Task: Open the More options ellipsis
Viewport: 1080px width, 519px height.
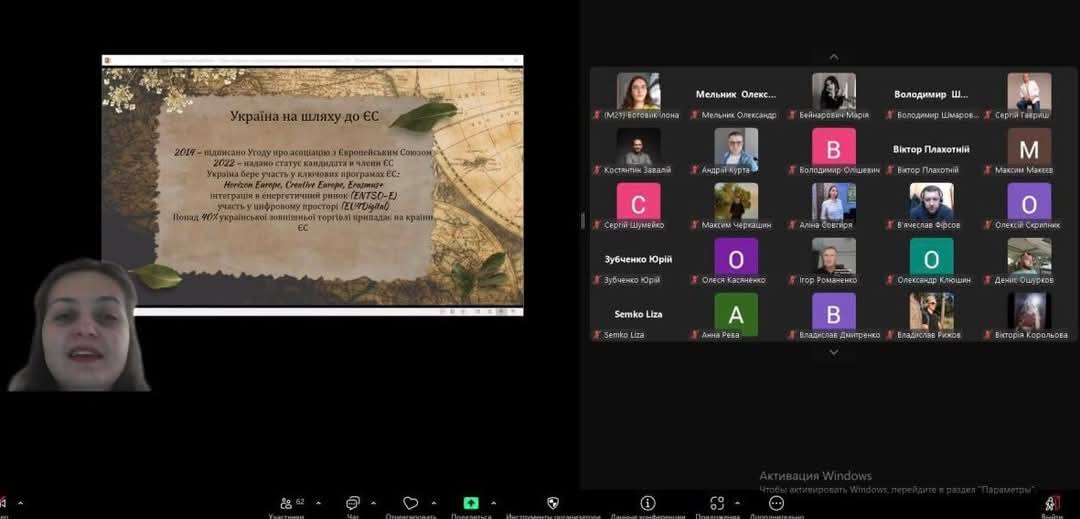Action: coord(776,503)
